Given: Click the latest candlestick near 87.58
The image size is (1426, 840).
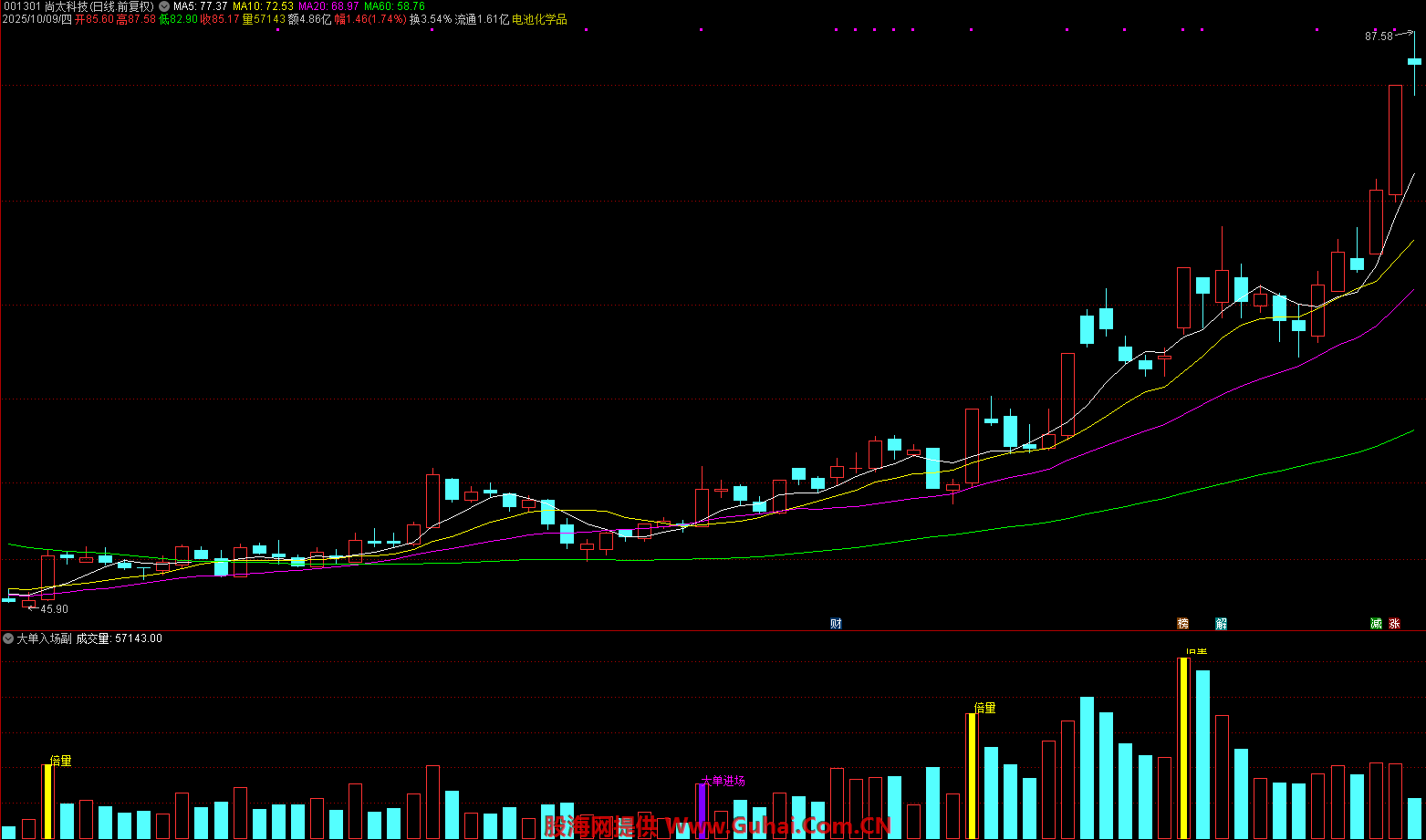Looking at the screenshot, I should pyautogui.click(x=1414, y=62).
